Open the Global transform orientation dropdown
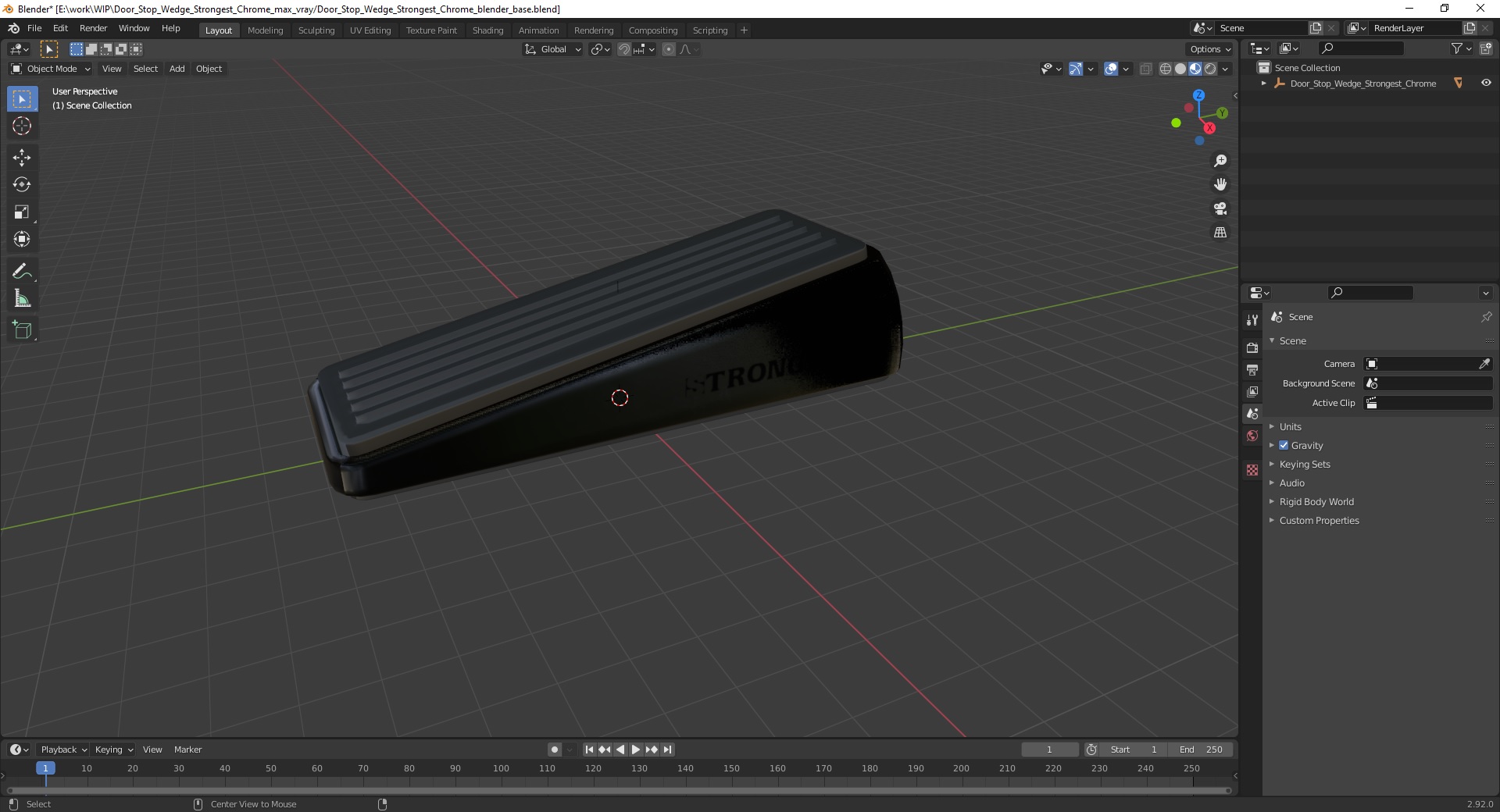This screenshot has width=1500, height=812. point(552,49)
